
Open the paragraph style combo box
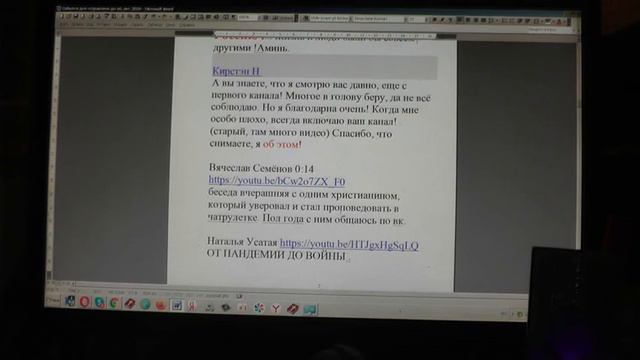[330, 18]
